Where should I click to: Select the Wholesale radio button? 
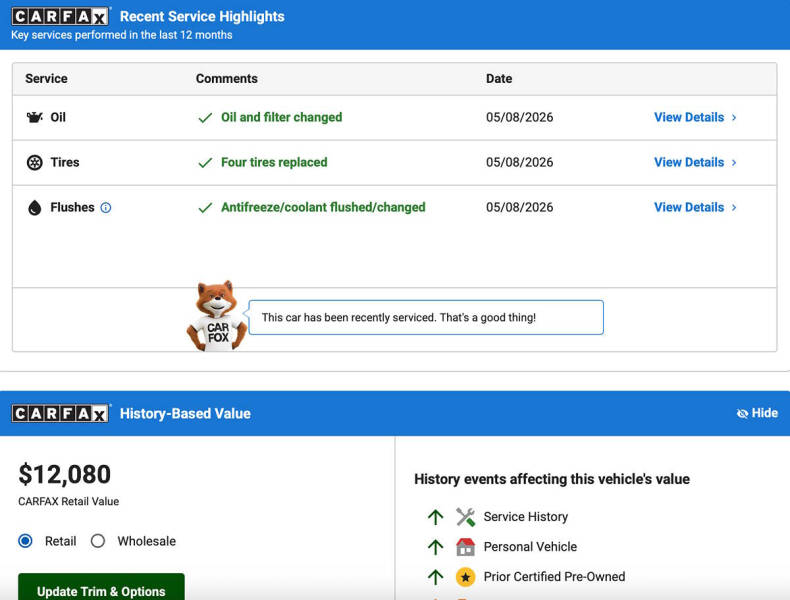pyautogui.click(x=98, y=541)
